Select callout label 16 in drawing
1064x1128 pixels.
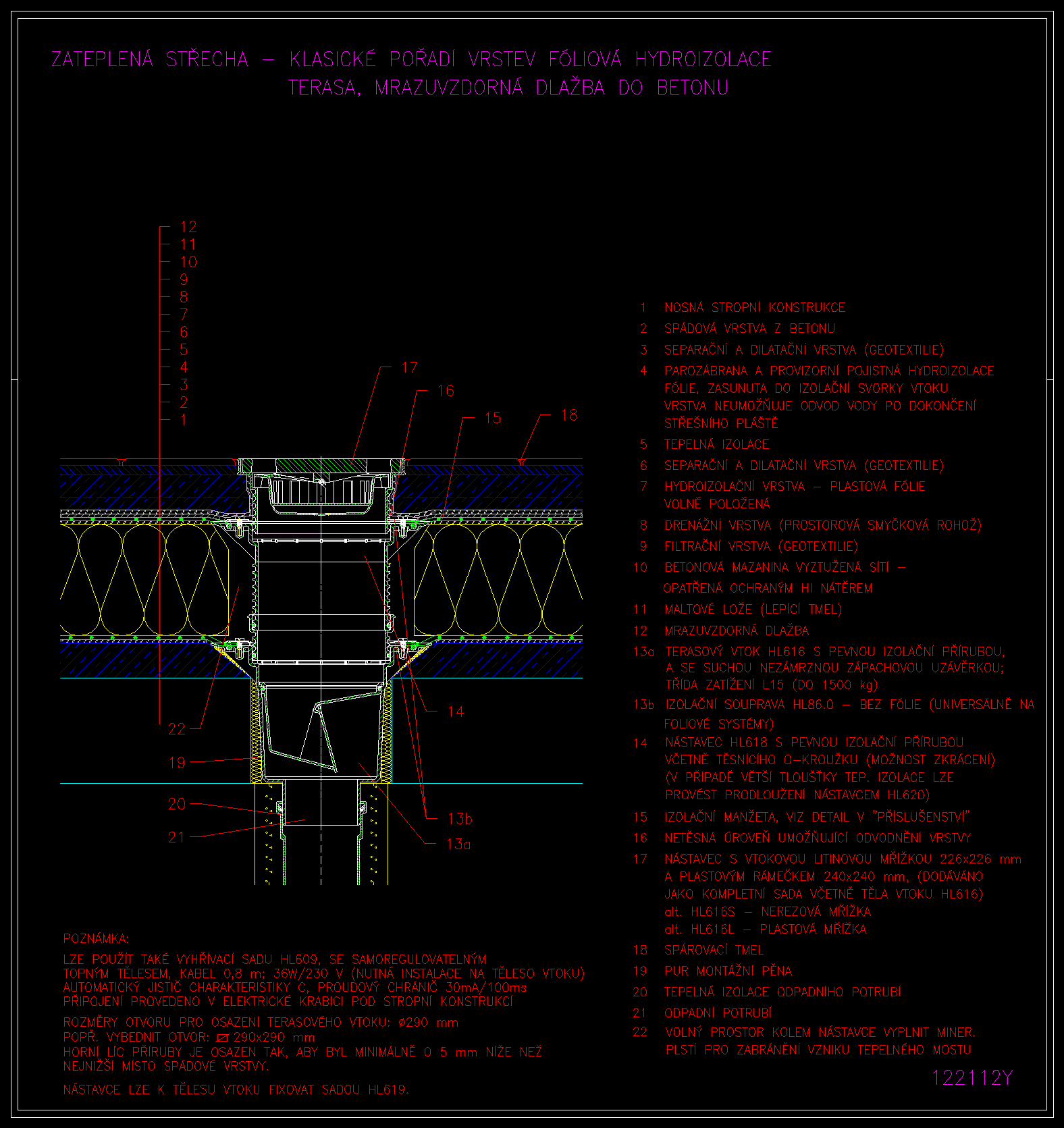tap(446, 391)
